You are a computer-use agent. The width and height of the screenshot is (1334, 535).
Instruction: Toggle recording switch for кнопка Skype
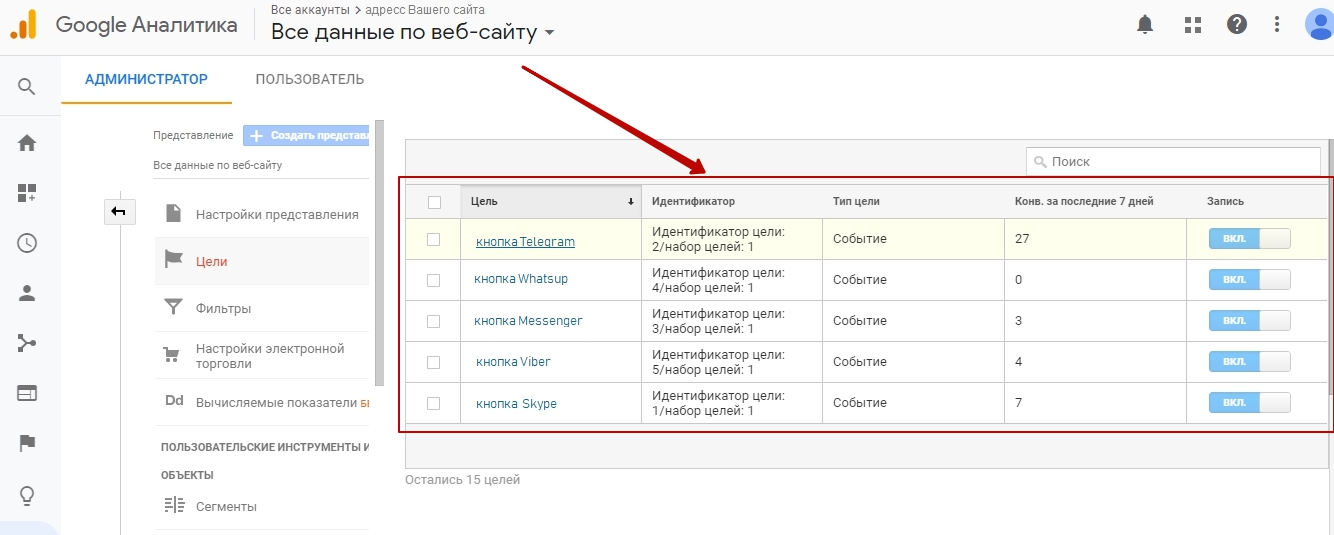point(1249,403)
